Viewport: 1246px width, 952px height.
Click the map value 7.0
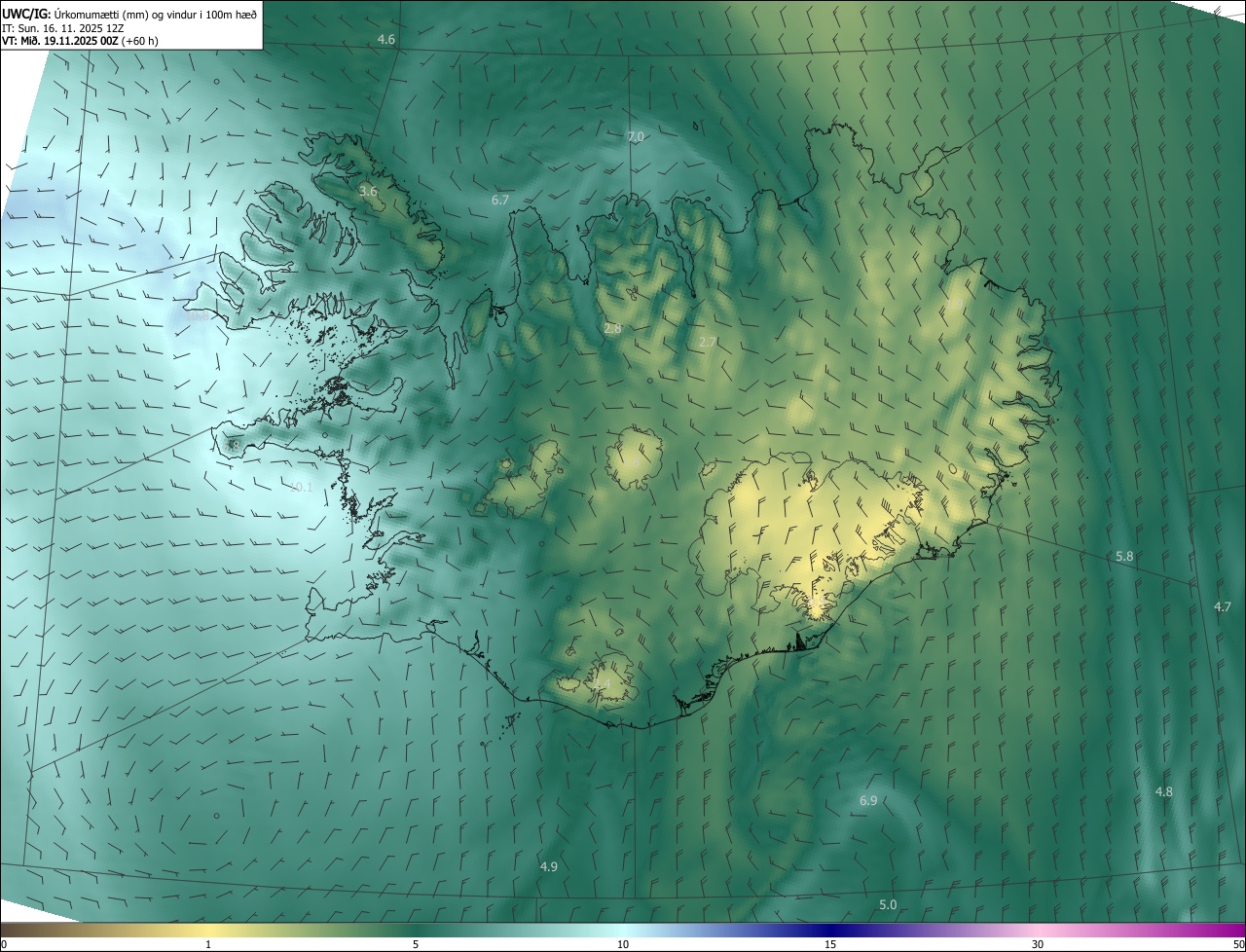[x=636, y=137]
